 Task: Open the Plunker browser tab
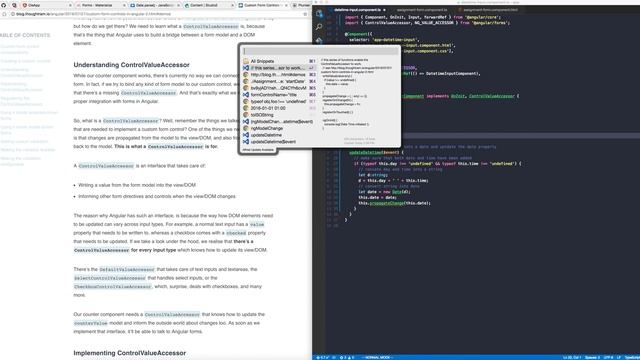(302, 5)
